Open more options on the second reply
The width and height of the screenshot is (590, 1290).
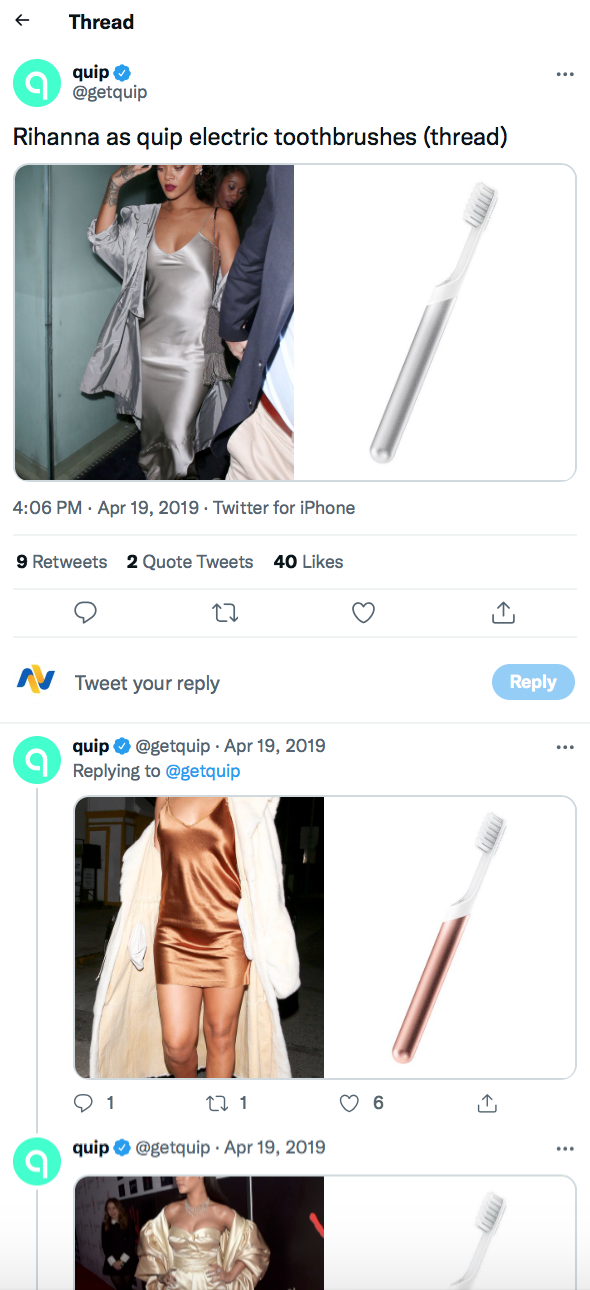coord(565,1147)
